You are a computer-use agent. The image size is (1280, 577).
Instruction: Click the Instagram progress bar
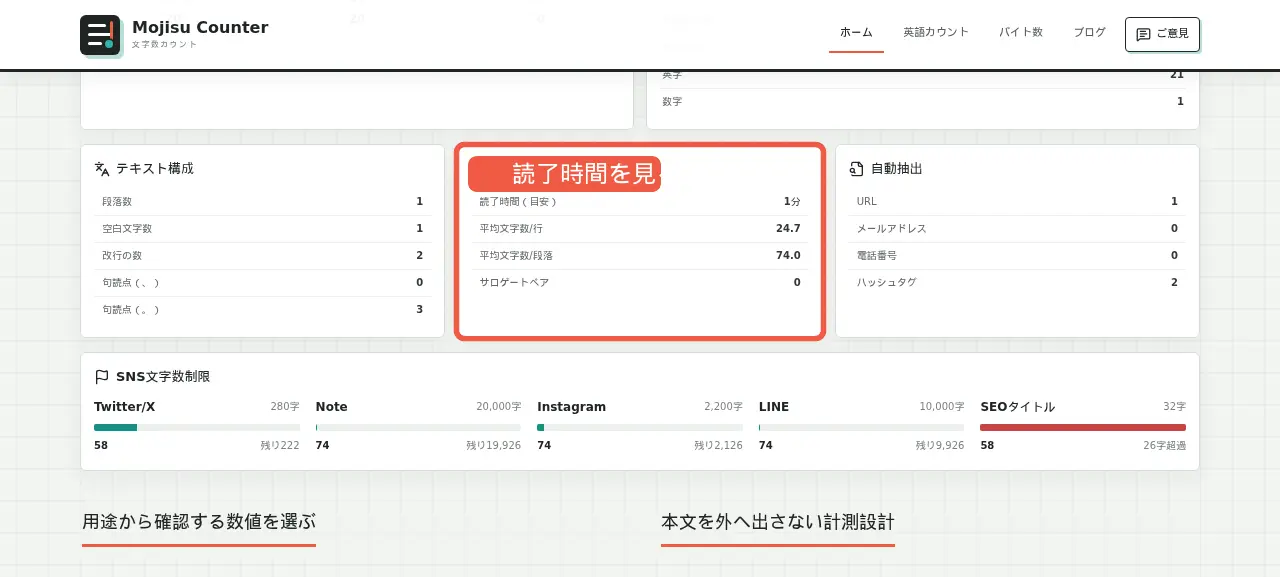[x=640, y=427]
